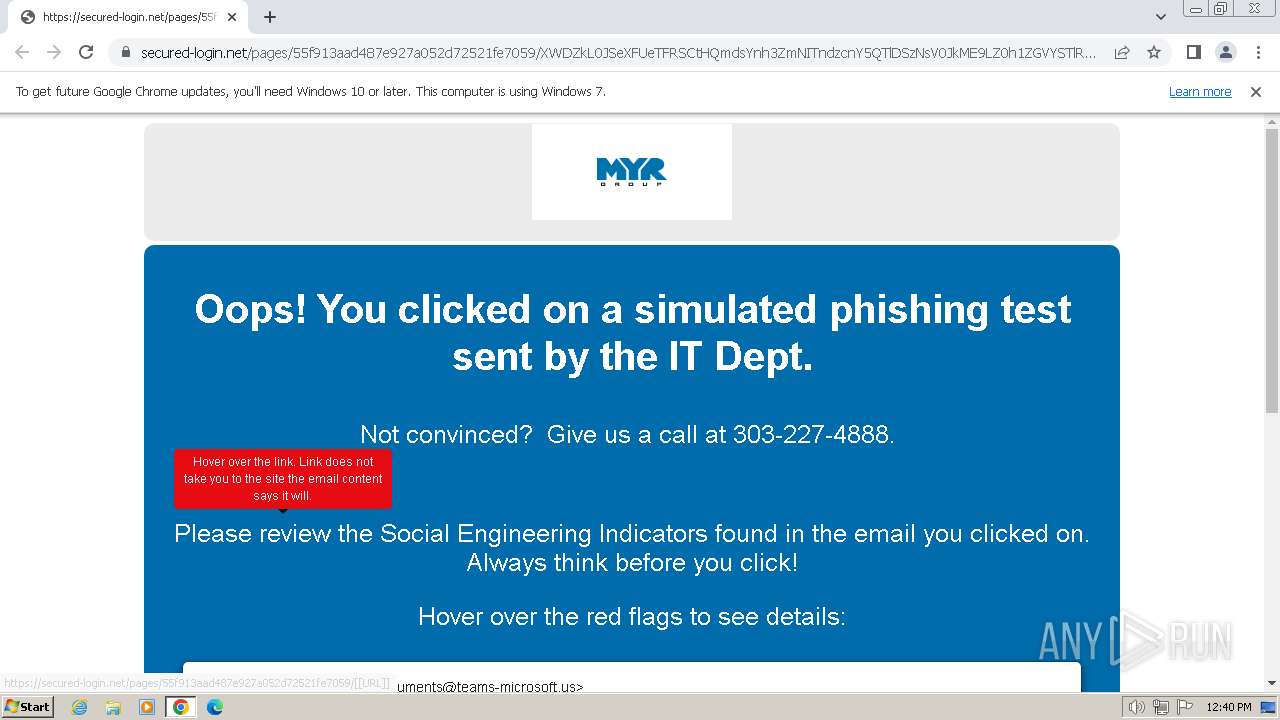Screen dimensions: 1280x720
Task: Share this page via the share icon
Action: point(1122,52)
